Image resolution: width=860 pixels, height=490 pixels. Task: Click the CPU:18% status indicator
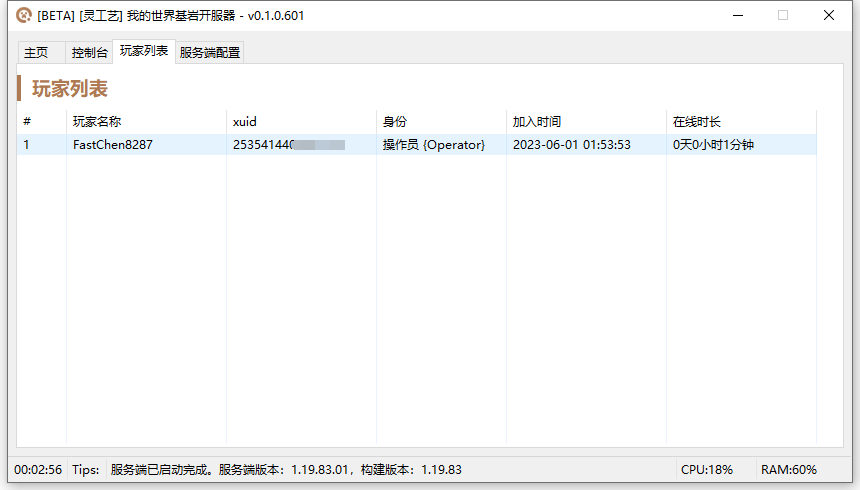coord(706,470)
